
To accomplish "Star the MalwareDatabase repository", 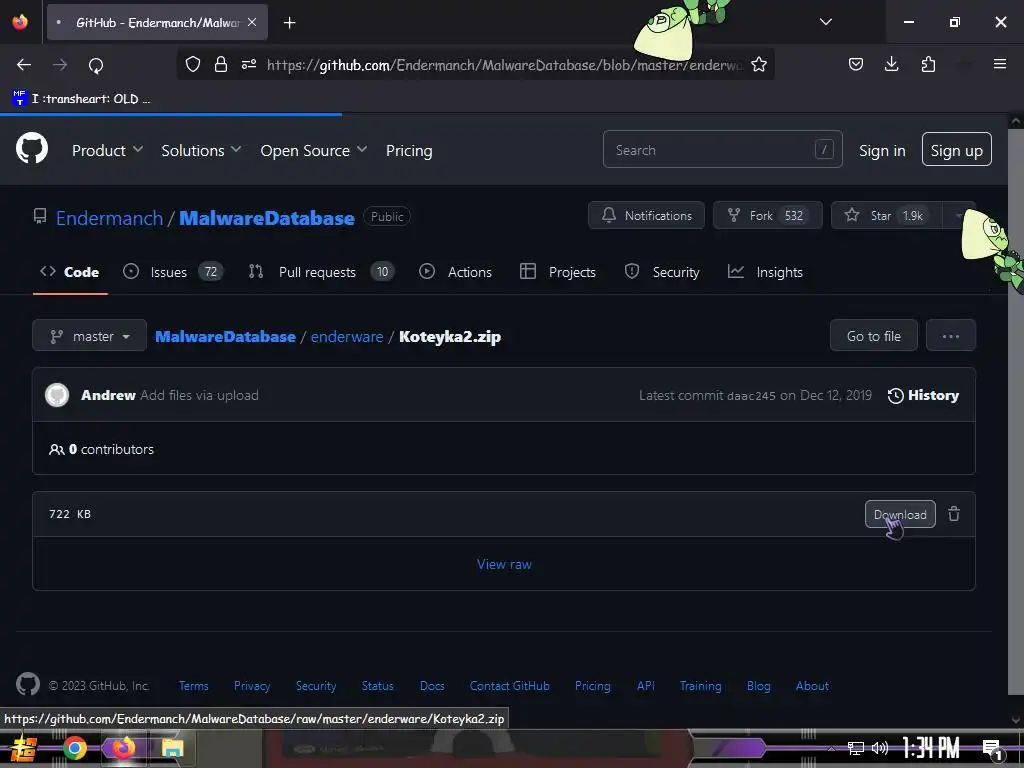I will coord(886,216).
